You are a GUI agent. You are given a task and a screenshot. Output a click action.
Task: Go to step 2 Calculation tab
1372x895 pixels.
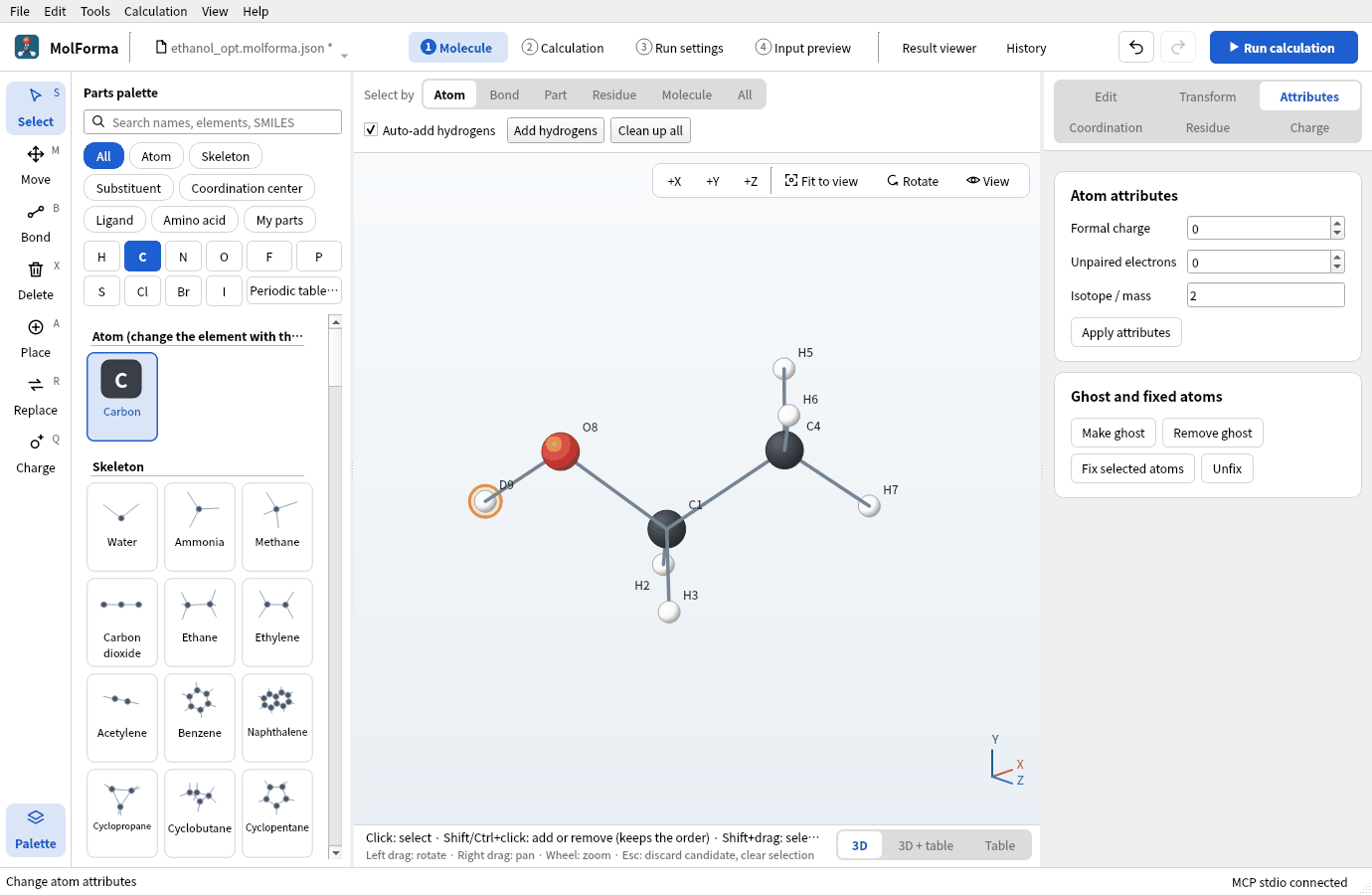563,48
